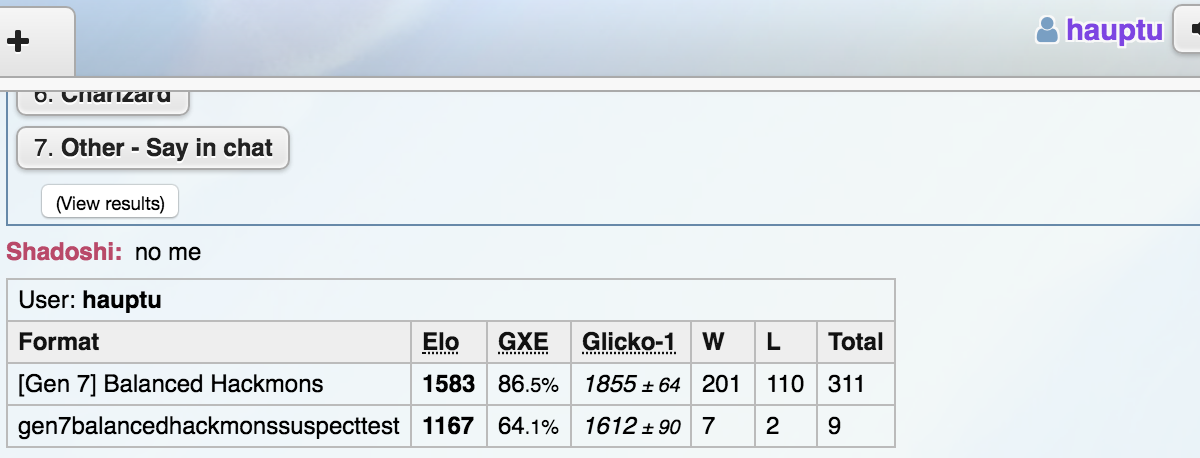Viewport: 1200px width, 458px height.
Task: Click the 1583 Elo value
Action: 449,384
